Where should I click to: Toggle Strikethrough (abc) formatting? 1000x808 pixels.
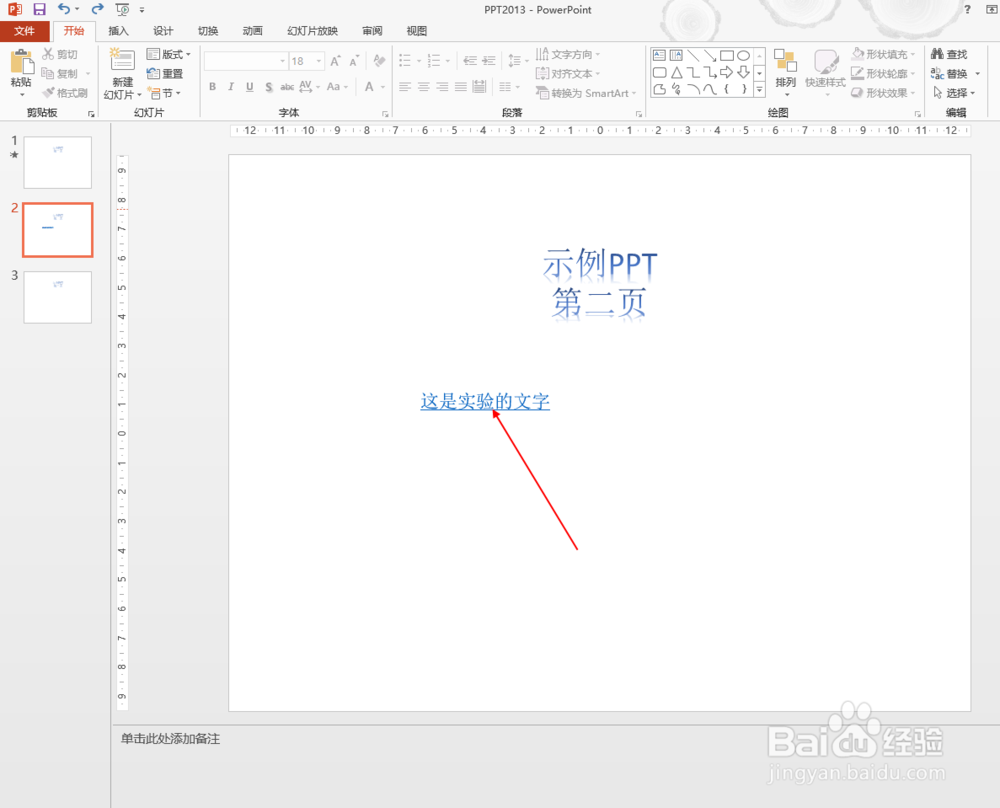[287, 87]
